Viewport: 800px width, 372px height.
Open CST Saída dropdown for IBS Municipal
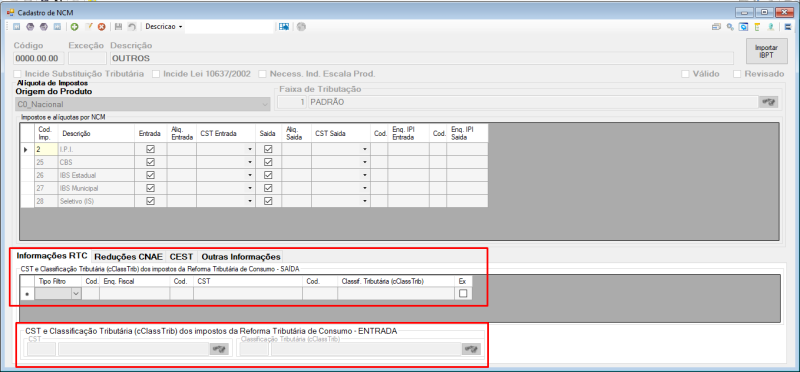365,188
